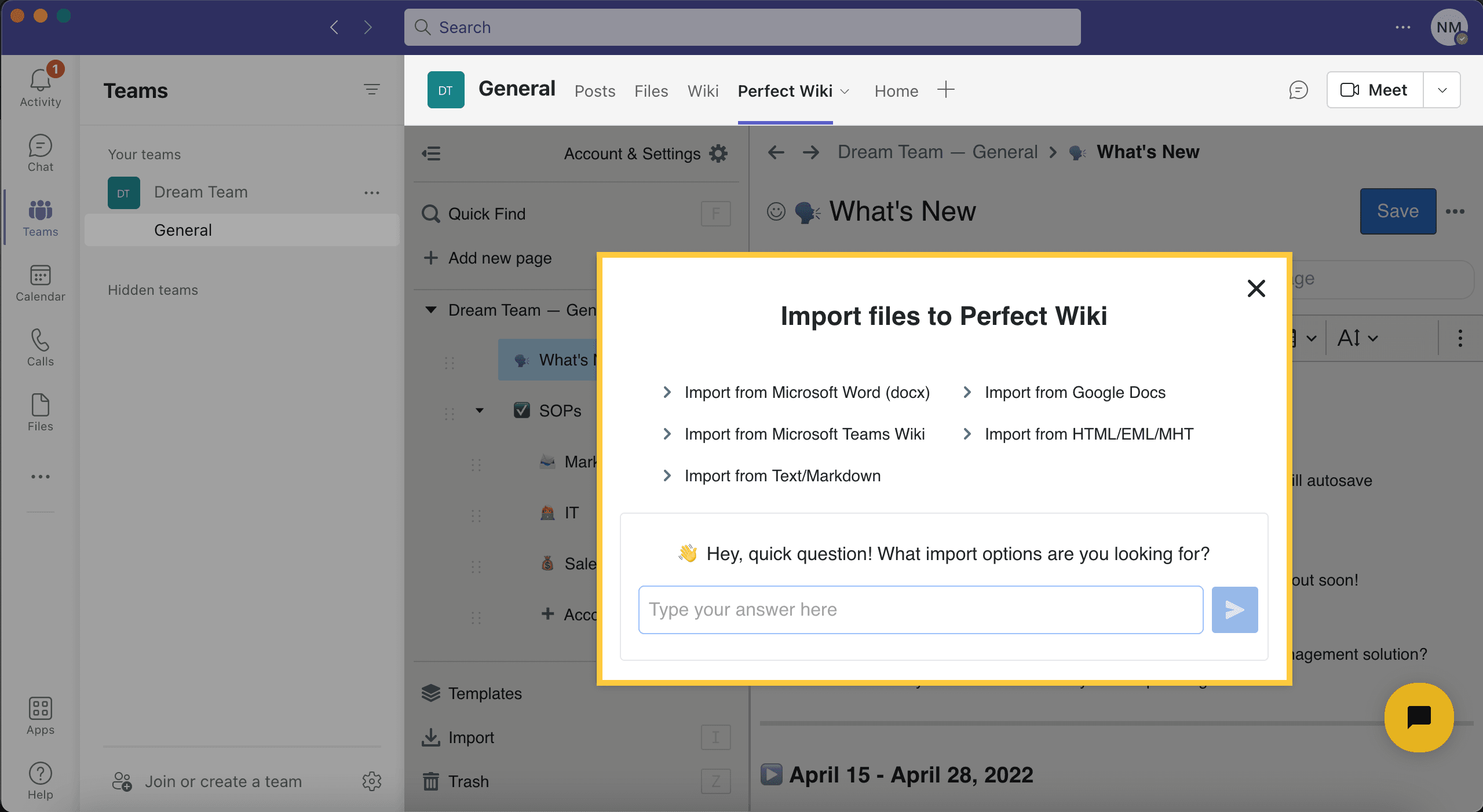Open the Calendar app icon
The height and width of the screenshot is (812, 1483).
[x=40, y=283]
